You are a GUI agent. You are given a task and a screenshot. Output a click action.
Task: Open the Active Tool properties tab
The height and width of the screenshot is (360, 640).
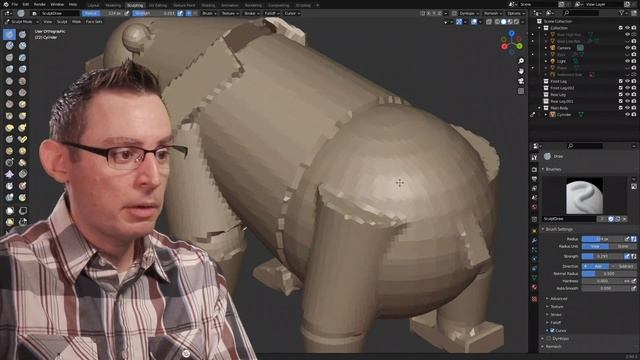[534, 158]
